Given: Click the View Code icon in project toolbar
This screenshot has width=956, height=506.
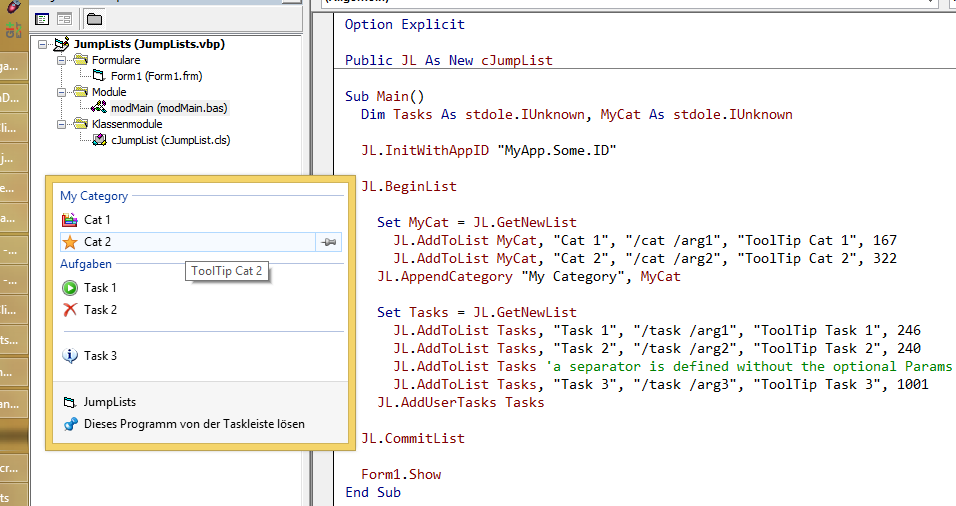Looking at the screenshot, I should click(43, 19).
